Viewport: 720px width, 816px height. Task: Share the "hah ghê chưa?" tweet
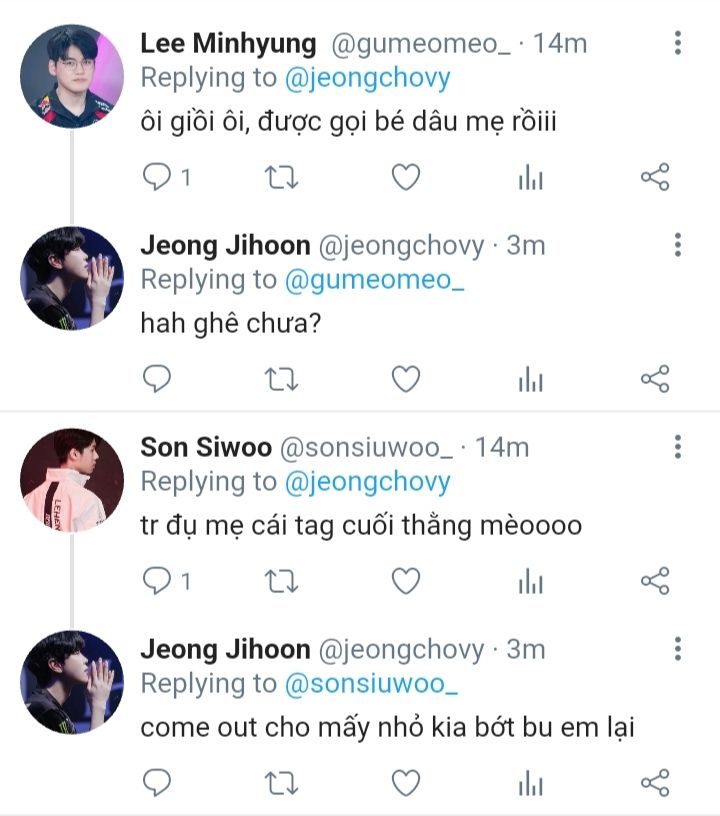pos(654,379)
